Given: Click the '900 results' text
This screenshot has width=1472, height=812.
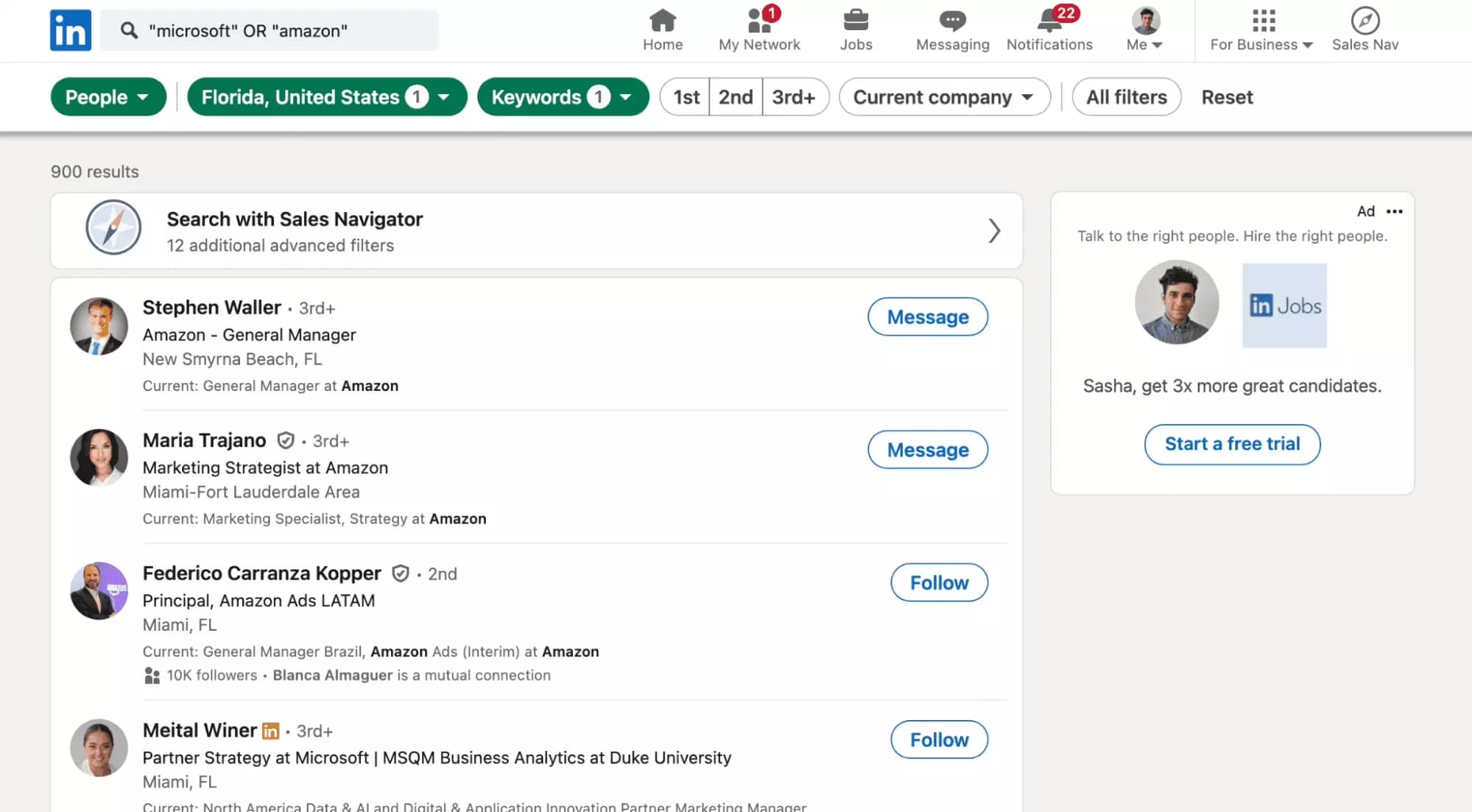Looking at the screenshot, I should tap(95, 172).
